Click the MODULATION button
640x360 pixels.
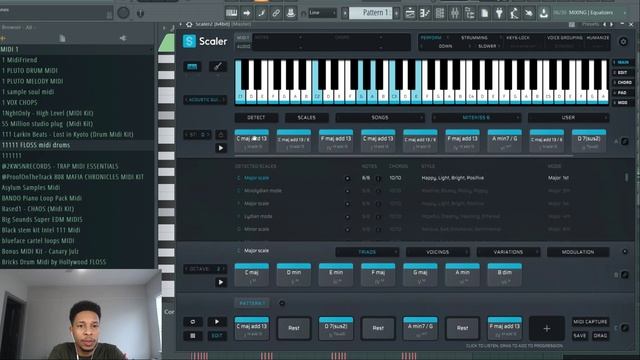[578, 252]
